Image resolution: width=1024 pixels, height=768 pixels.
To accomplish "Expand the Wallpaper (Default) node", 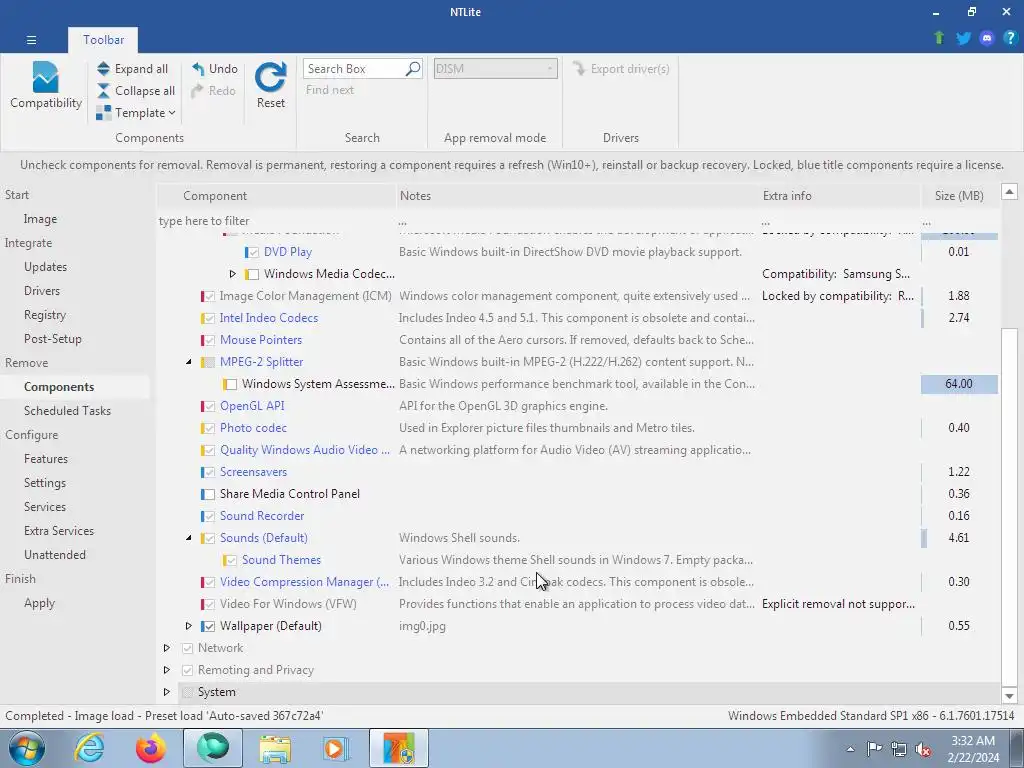I will [x=189, y=626].
